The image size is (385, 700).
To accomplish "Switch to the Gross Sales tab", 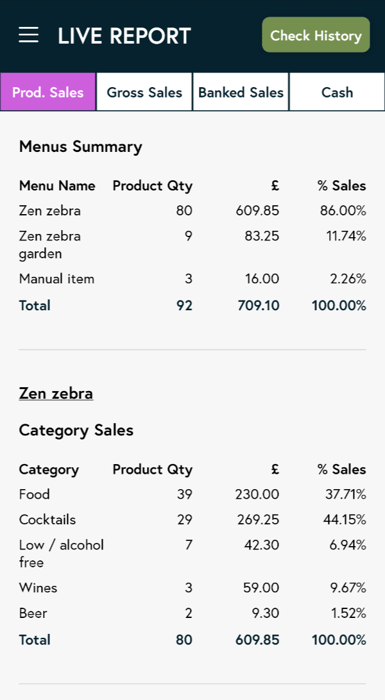I will point(144,92).
